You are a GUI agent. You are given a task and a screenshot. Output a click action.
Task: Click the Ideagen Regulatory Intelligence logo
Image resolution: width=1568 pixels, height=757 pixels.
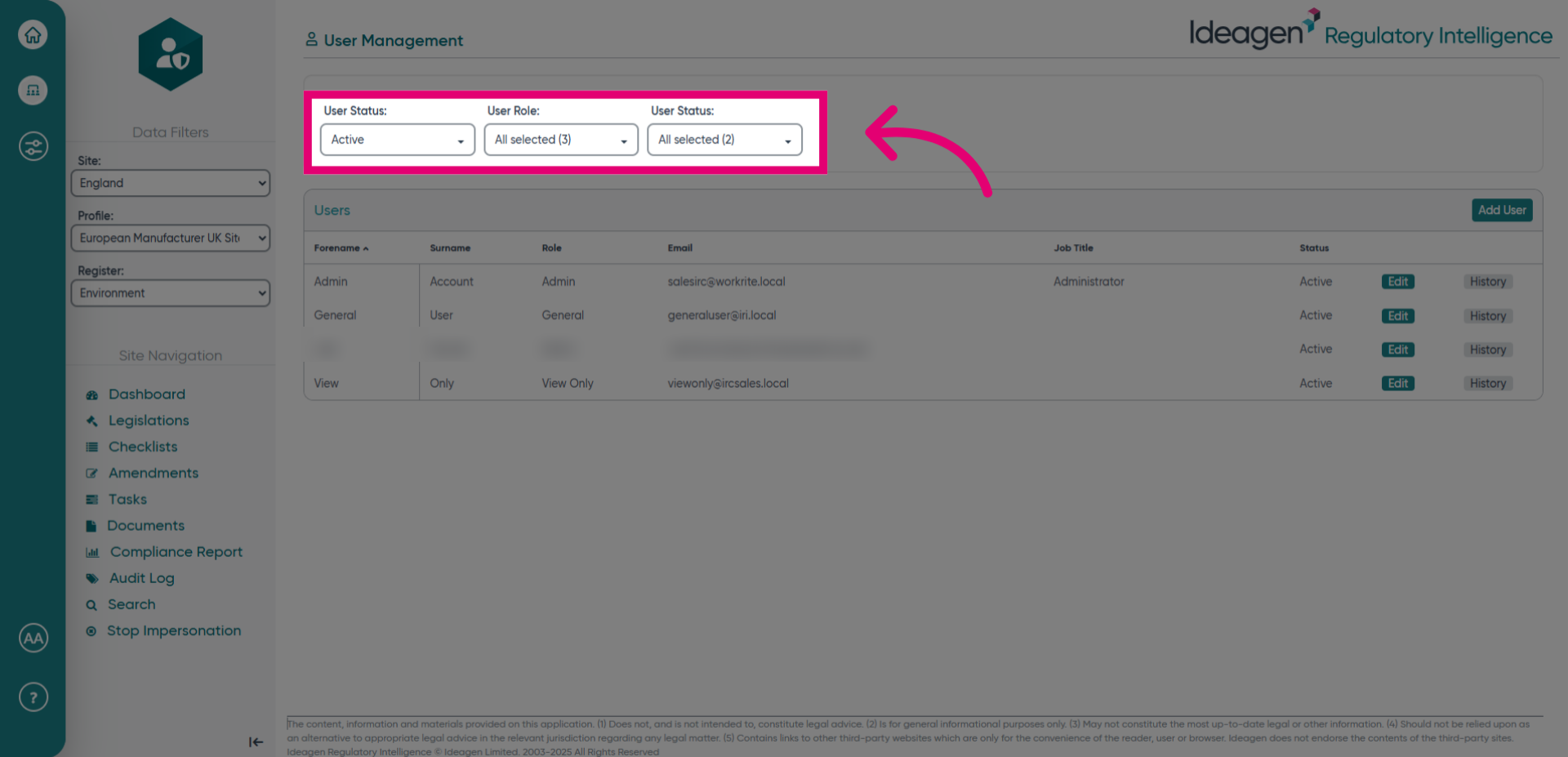pyautogui.click(x=1370, y=31)
